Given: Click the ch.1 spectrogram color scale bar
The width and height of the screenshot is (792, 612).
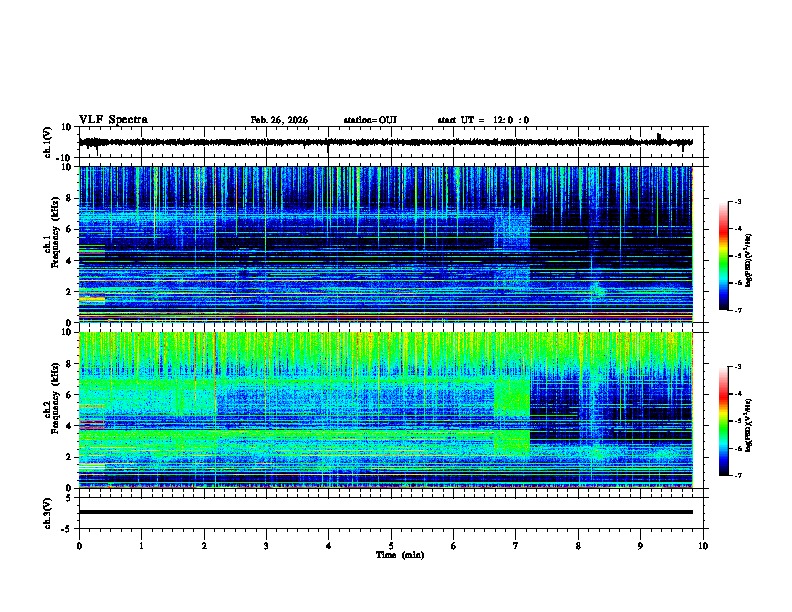Looking at the screenshot, I should (723, 256).
